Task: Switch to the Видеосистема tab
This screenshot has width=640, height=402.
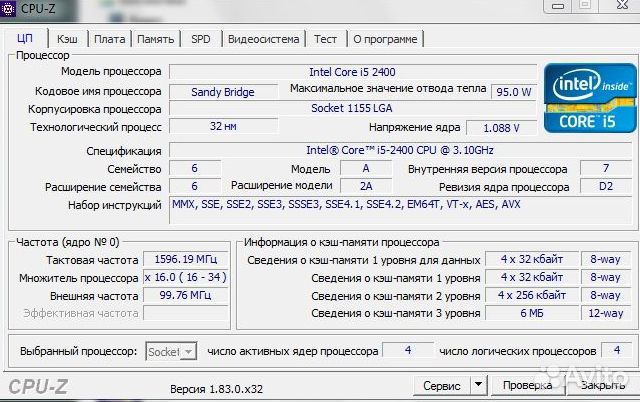Action: [x=263, y=39]
